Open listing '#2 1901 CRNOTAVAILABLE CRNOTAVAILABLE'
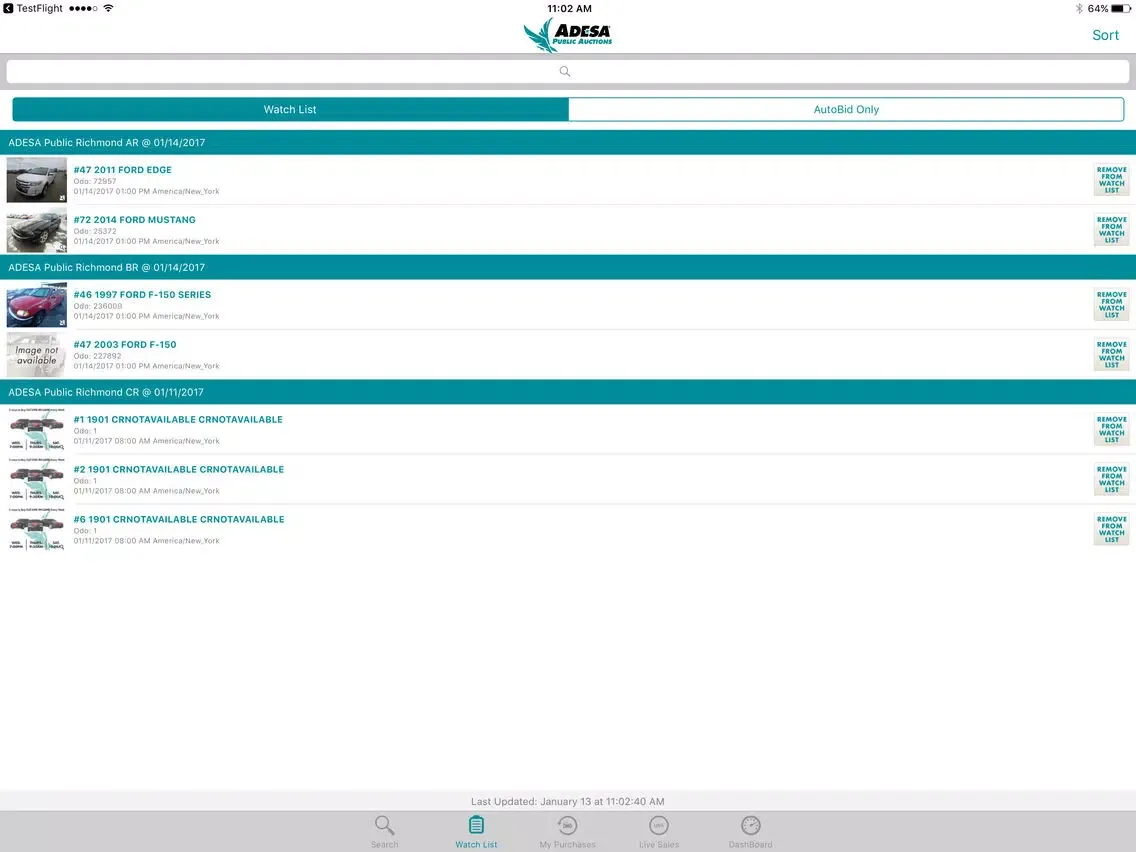The width and height of the screenshot is (1136, 852). pyautogui.click(x=178, y=469)
